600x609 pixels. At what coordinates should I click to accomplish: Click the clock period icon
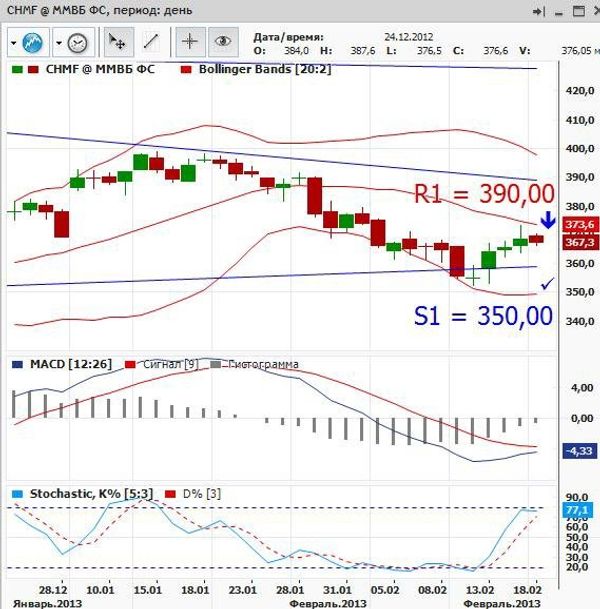point(77,43)
